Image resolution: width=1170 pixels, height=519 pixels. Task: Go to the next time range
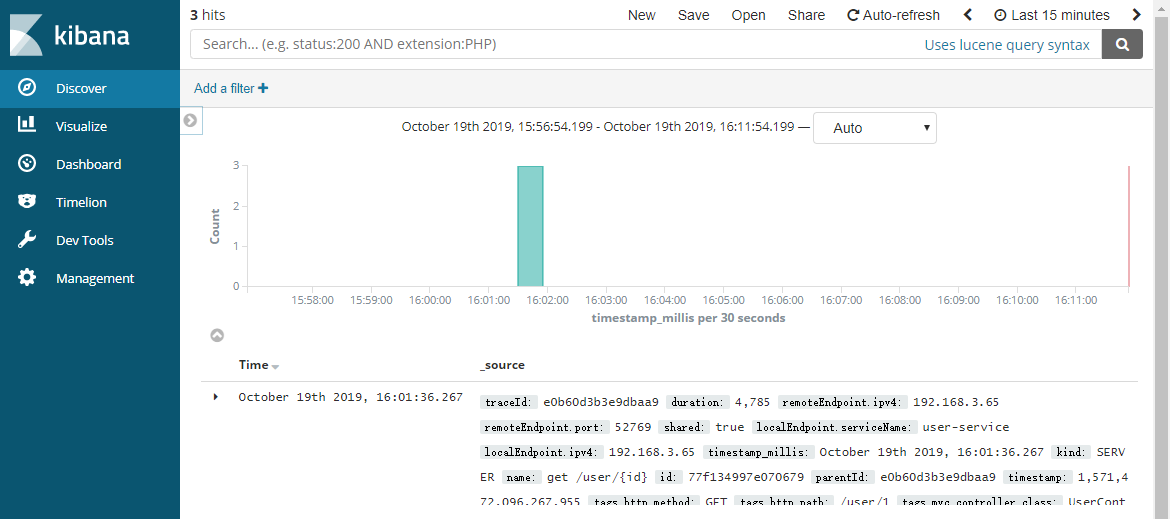coord(1136,15)
